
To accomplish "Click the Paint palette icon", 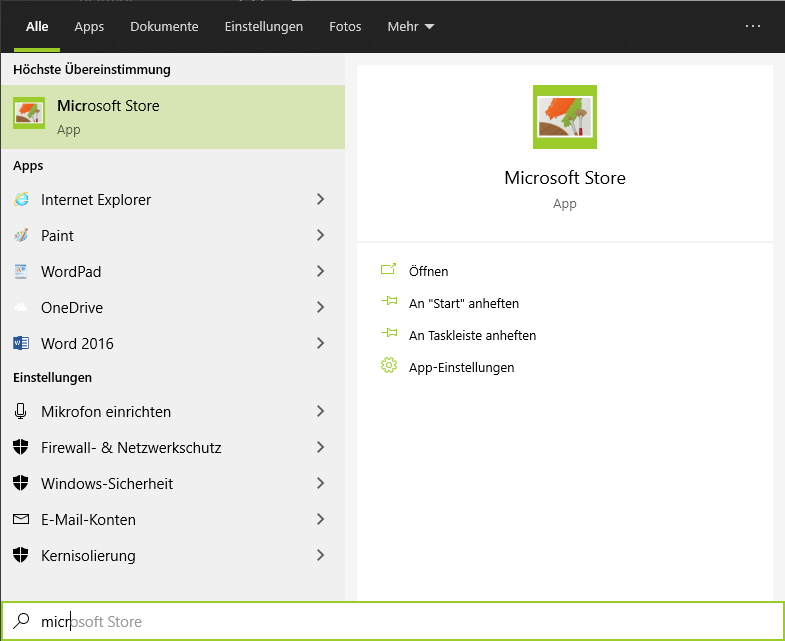I will [21, 235].
